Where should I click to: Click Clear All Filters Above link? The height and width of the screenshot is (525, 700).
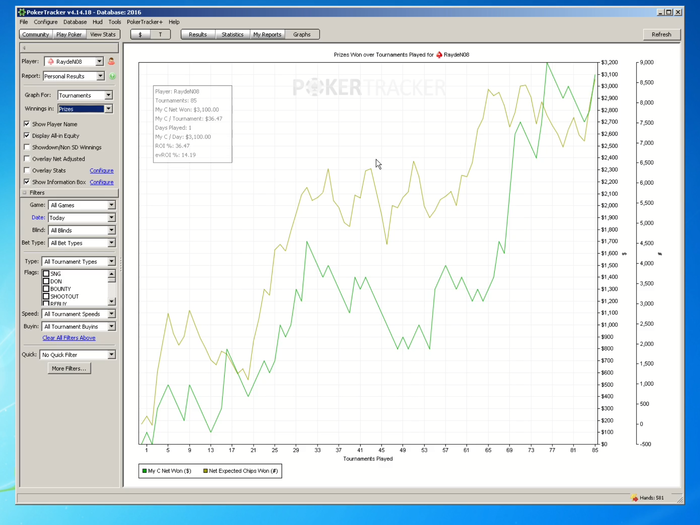tap(69, 338)
